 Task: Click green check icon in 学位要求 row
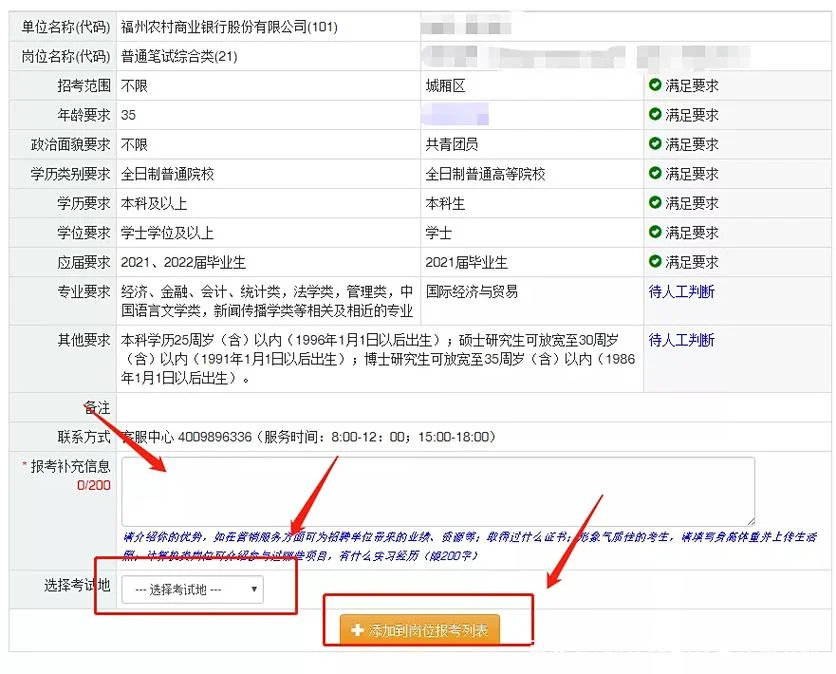coord(655,232)
